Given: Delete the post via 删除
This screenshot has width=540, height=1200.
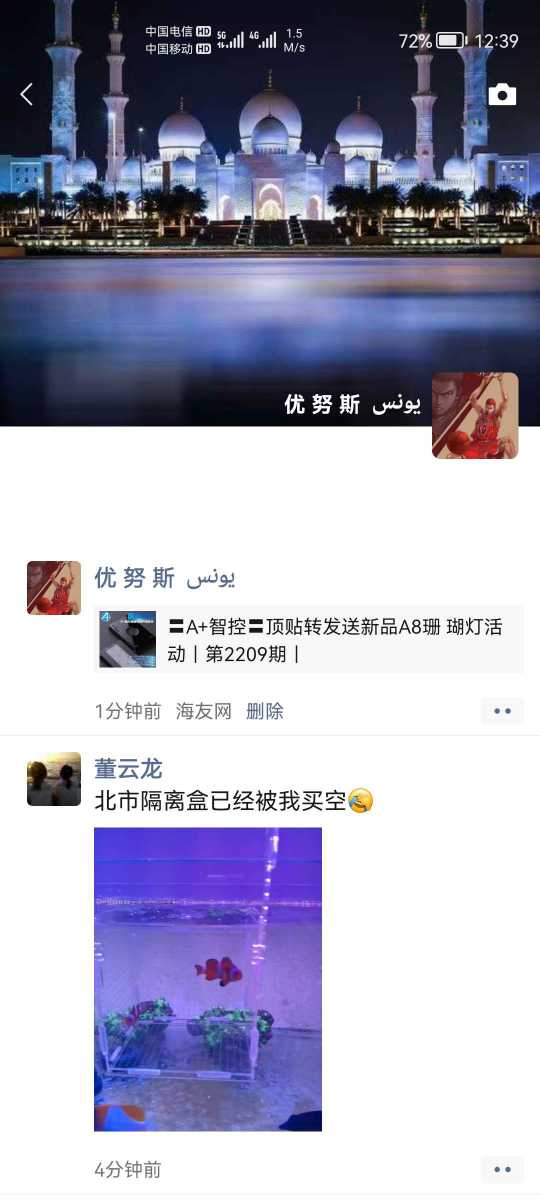Looking at the screenshot, I should click(x=265, y=711).
